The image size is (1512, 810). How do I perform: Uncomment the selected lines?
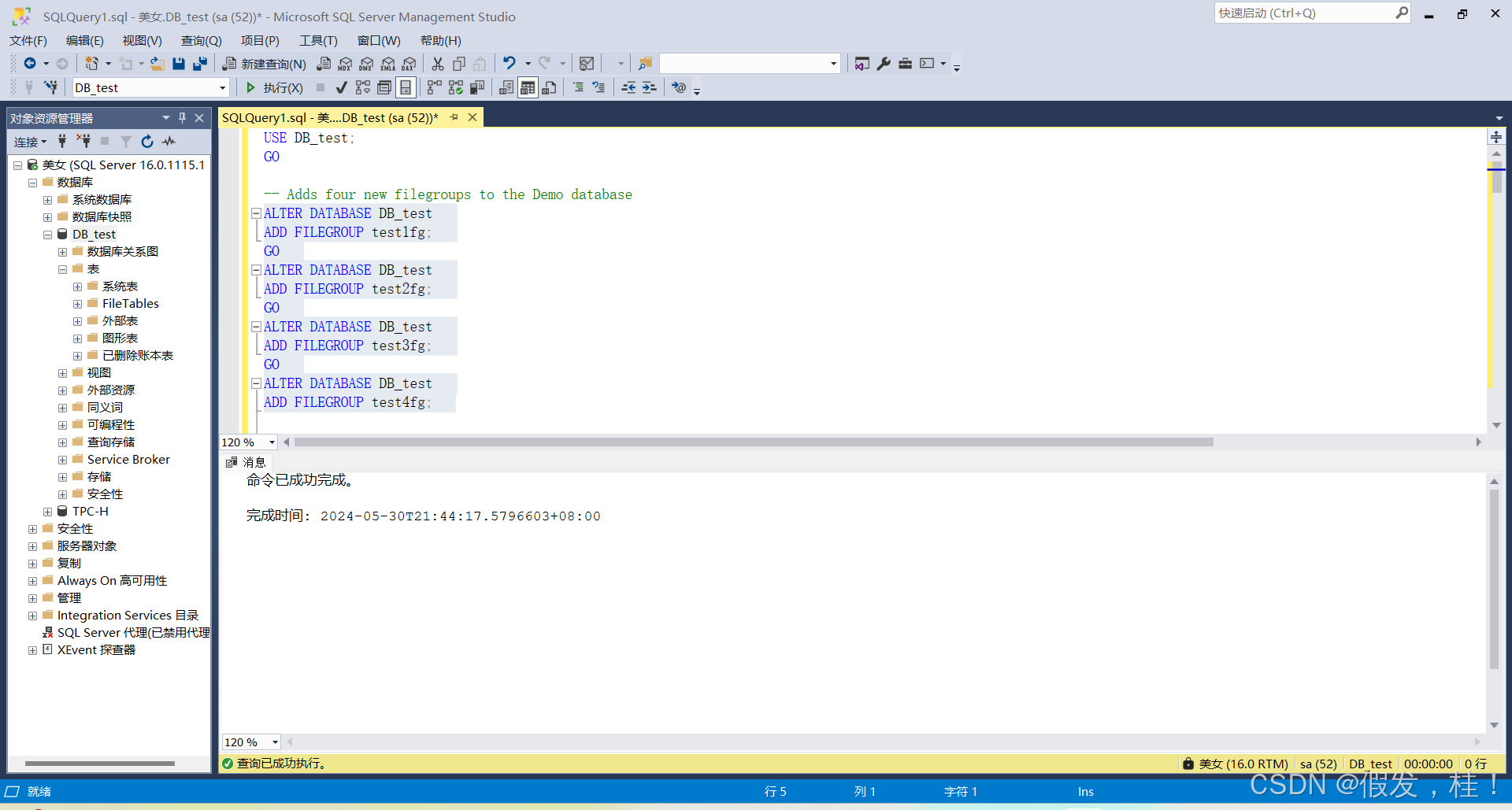598,87
